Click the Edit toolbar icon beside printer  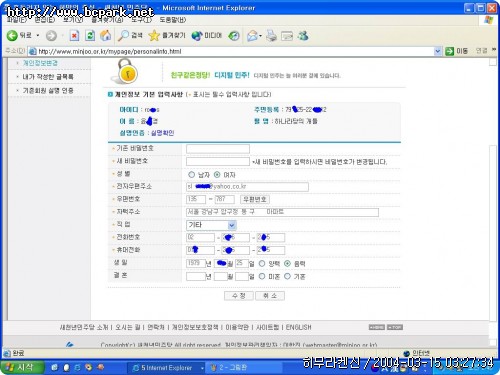pos(287,36)
